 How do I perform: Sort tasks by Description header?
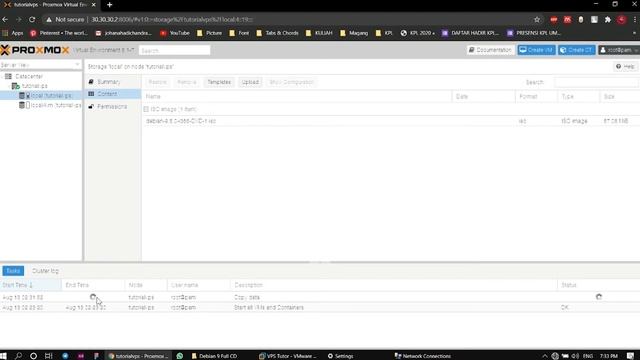(393, 285)
